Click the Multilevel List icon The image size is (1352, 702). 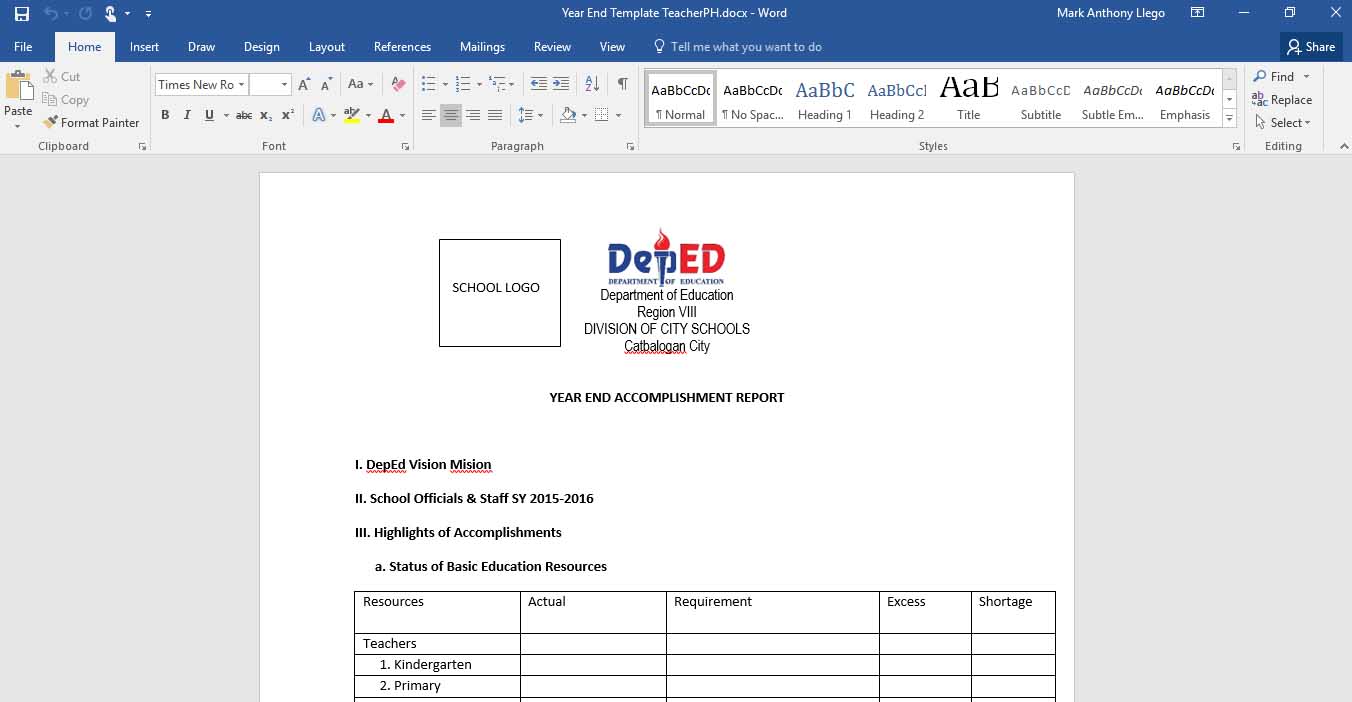(x=496, y=84)
